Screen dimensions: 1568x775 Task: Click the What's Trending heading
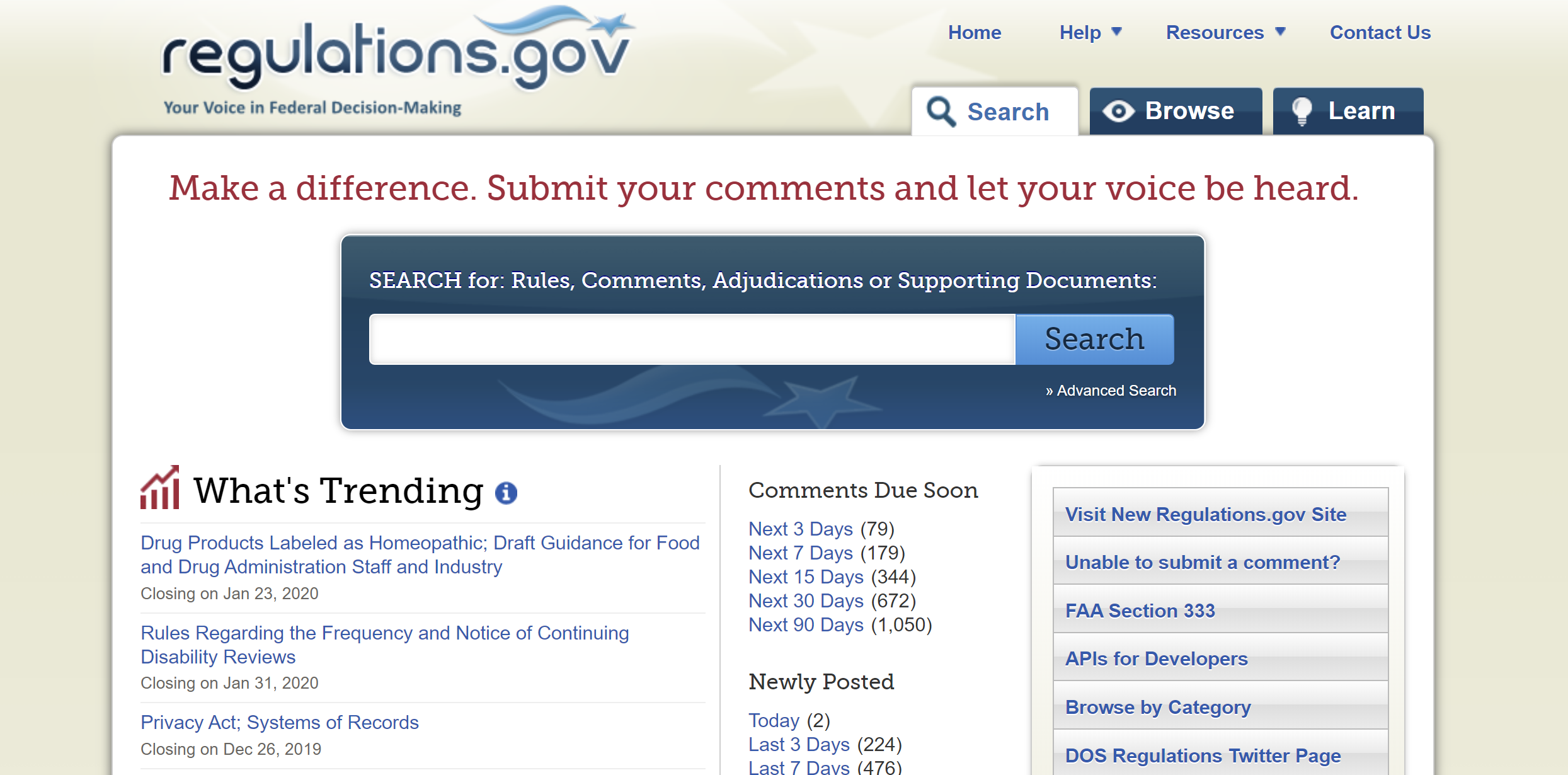point(338,490)
